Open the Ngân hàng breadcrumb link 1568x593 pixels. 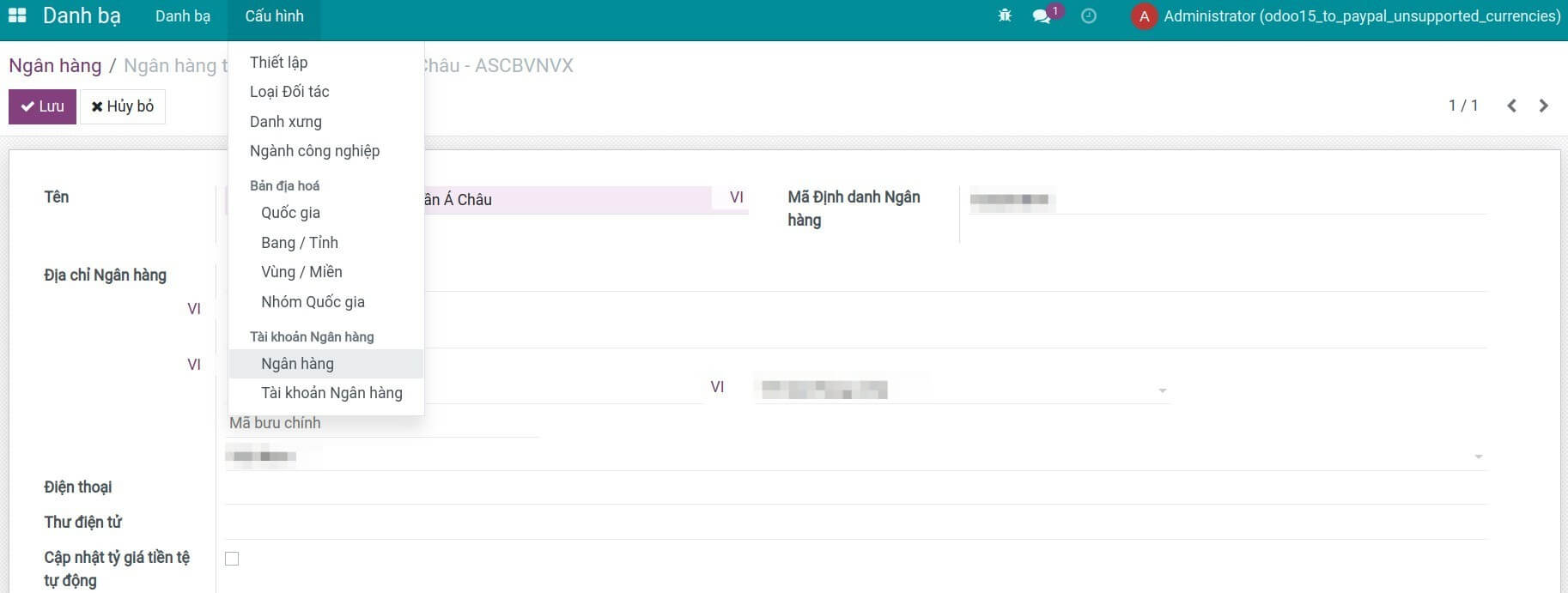pos(55,65)
